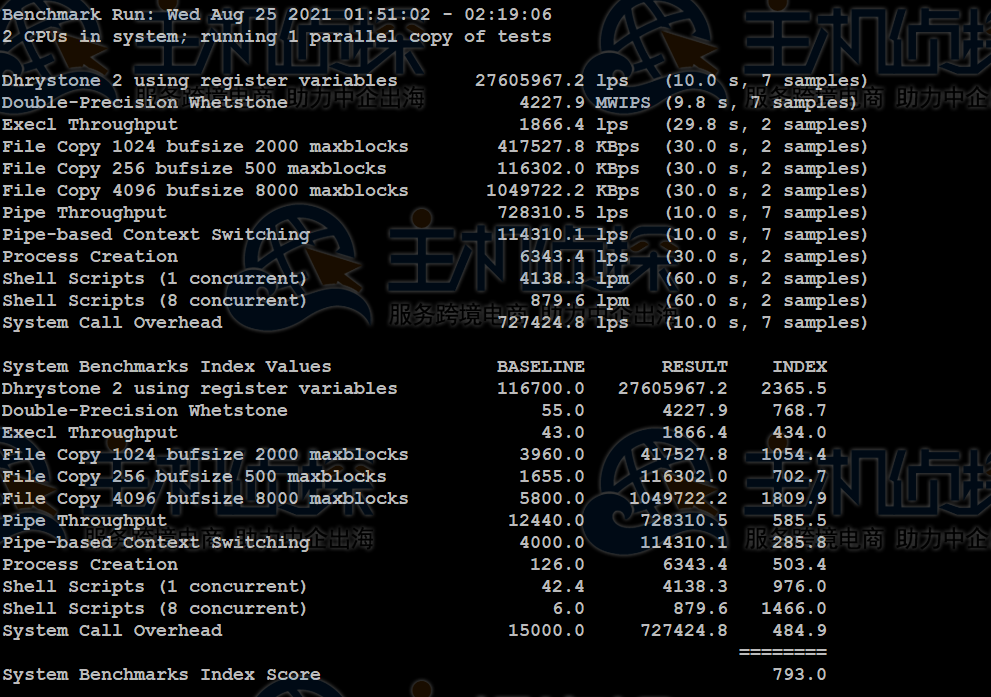The height and width of the screenshot is (697, 991).
Task: Select 'System Benchmarks Index Score' label
Action: [x=161, y=675]
